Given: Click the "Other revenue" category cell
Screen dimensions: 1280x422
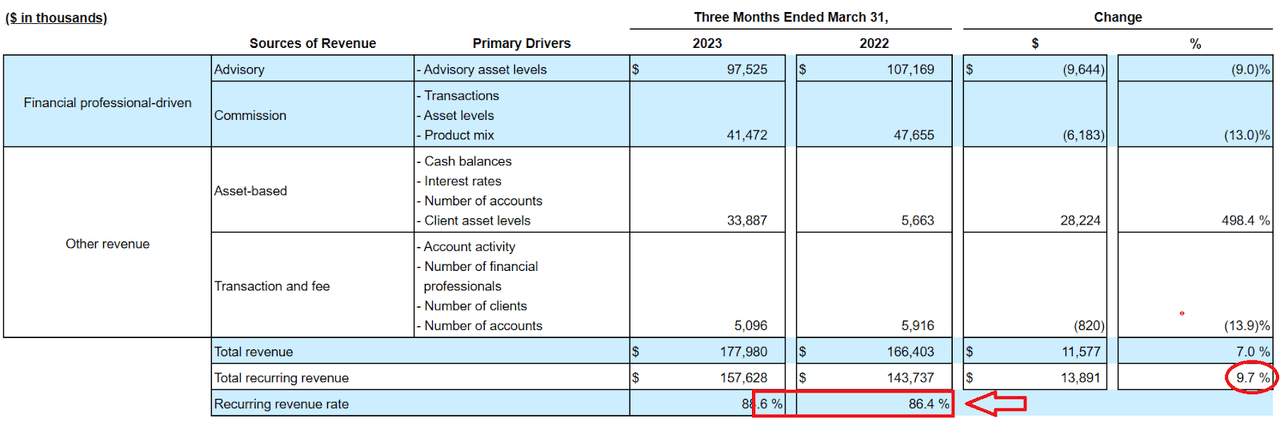Looking at the screenshot, I should pos(107,244).
